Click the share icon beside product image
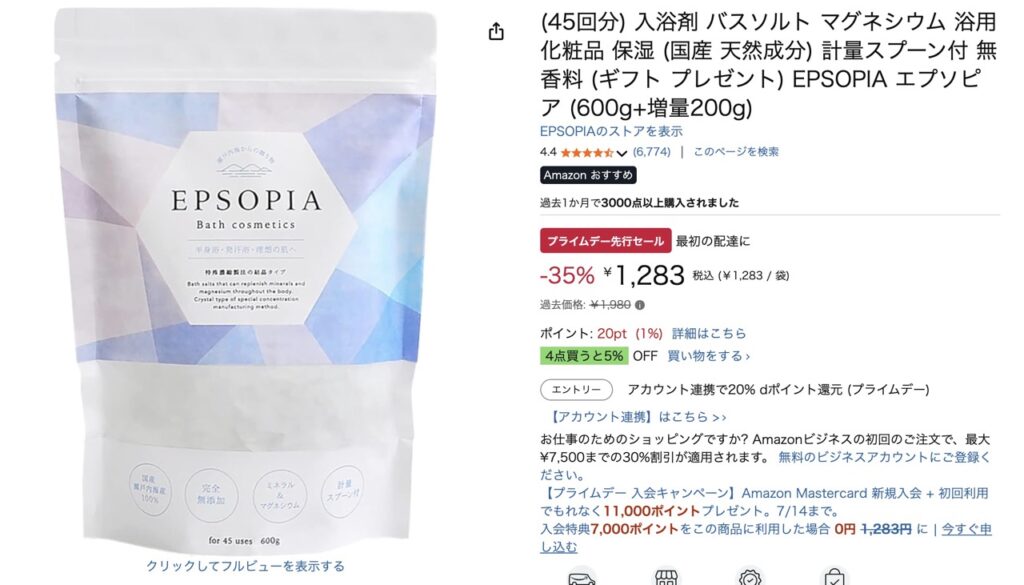This screenshot has width=1024, height=585. pyautogui.click(x=496, y=31)
